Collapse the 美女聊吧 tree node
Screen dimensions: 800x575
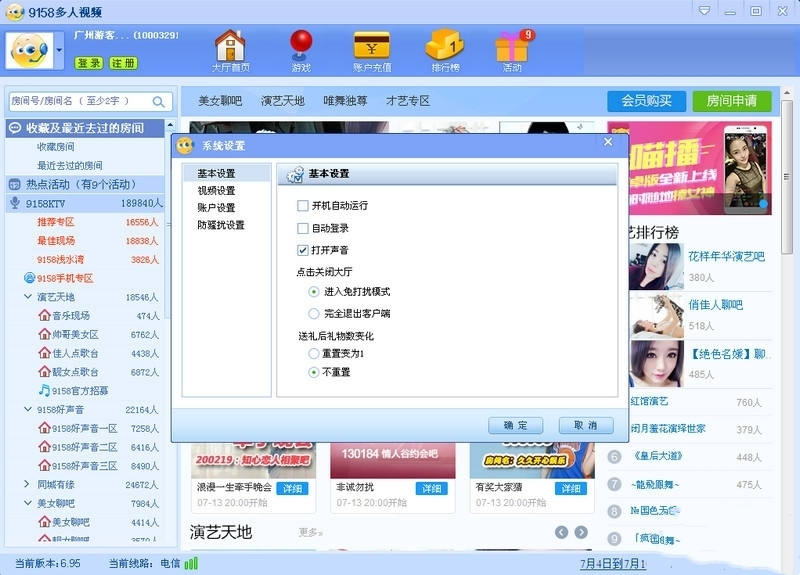(x=28, y=503)
